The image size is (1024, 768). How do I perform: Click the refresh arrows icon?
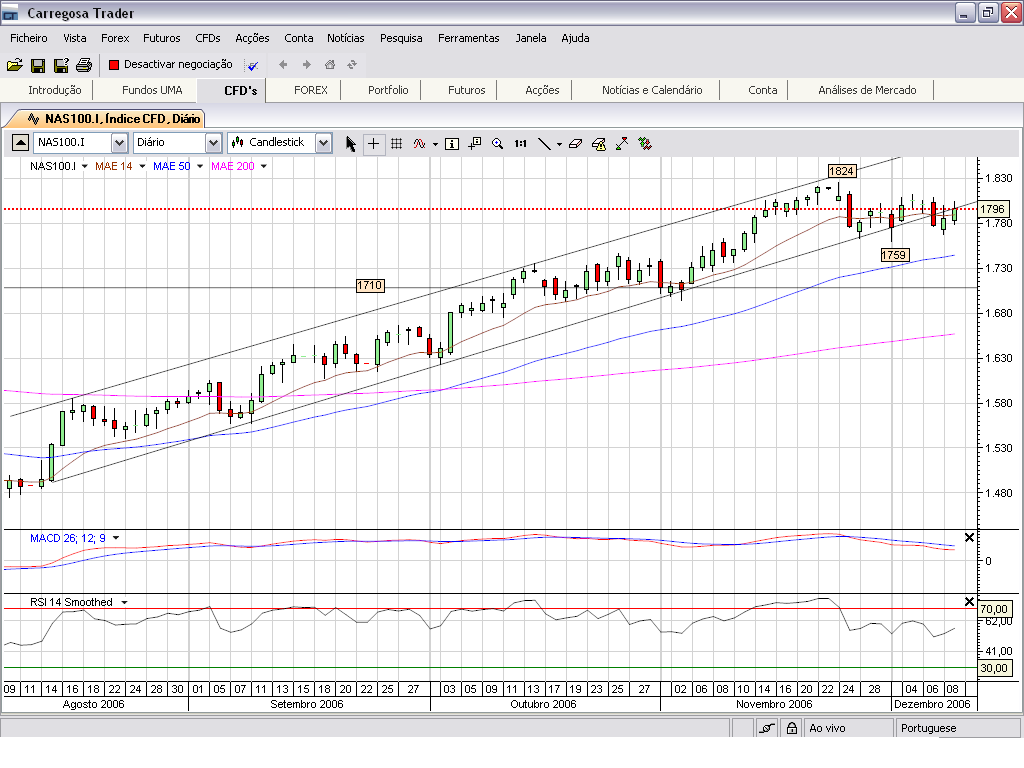(x=352, y=64)
